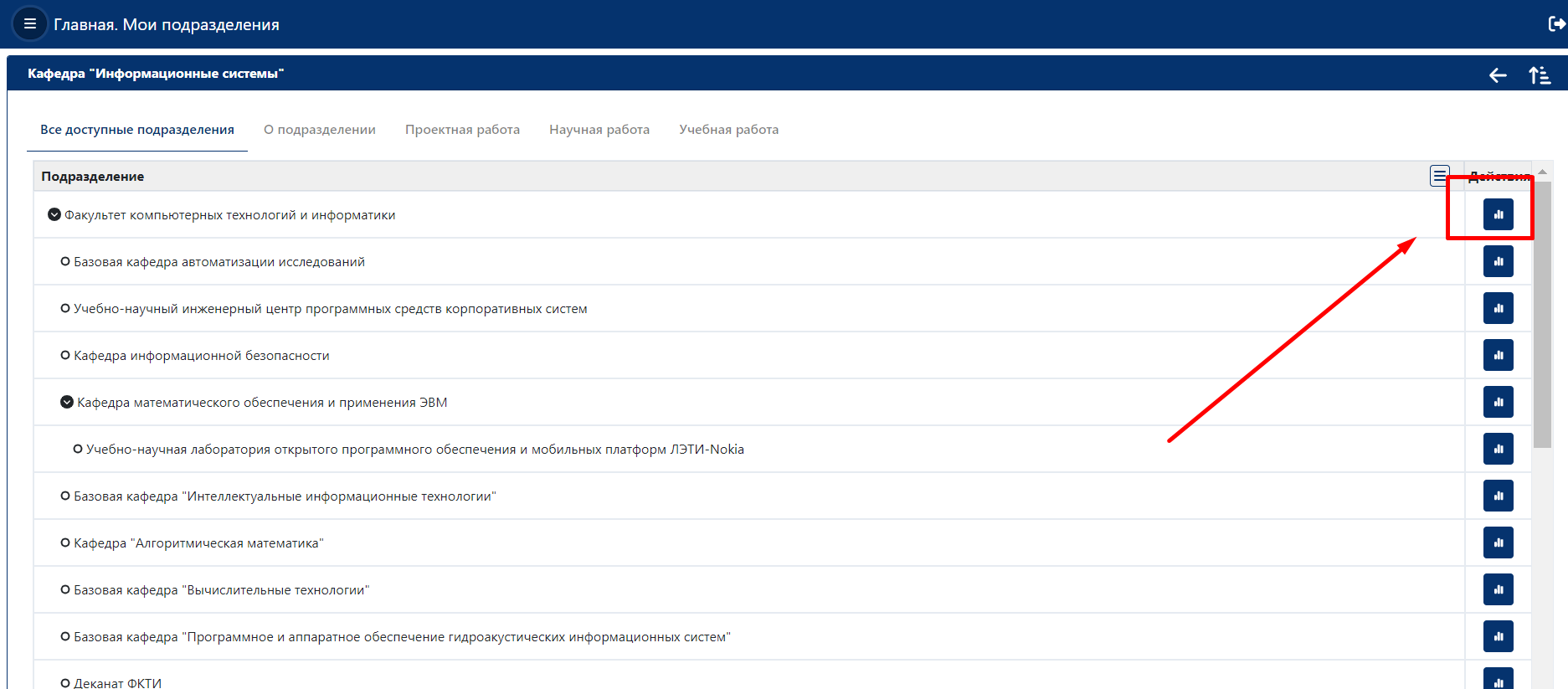Collapse Кафедра математического обеспечения и применения ЭВМ

pyautogui.click(x=67, y=403)
